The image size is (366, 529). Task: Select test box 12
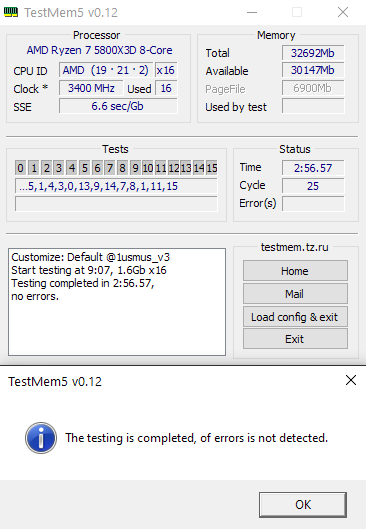point(173,168)
